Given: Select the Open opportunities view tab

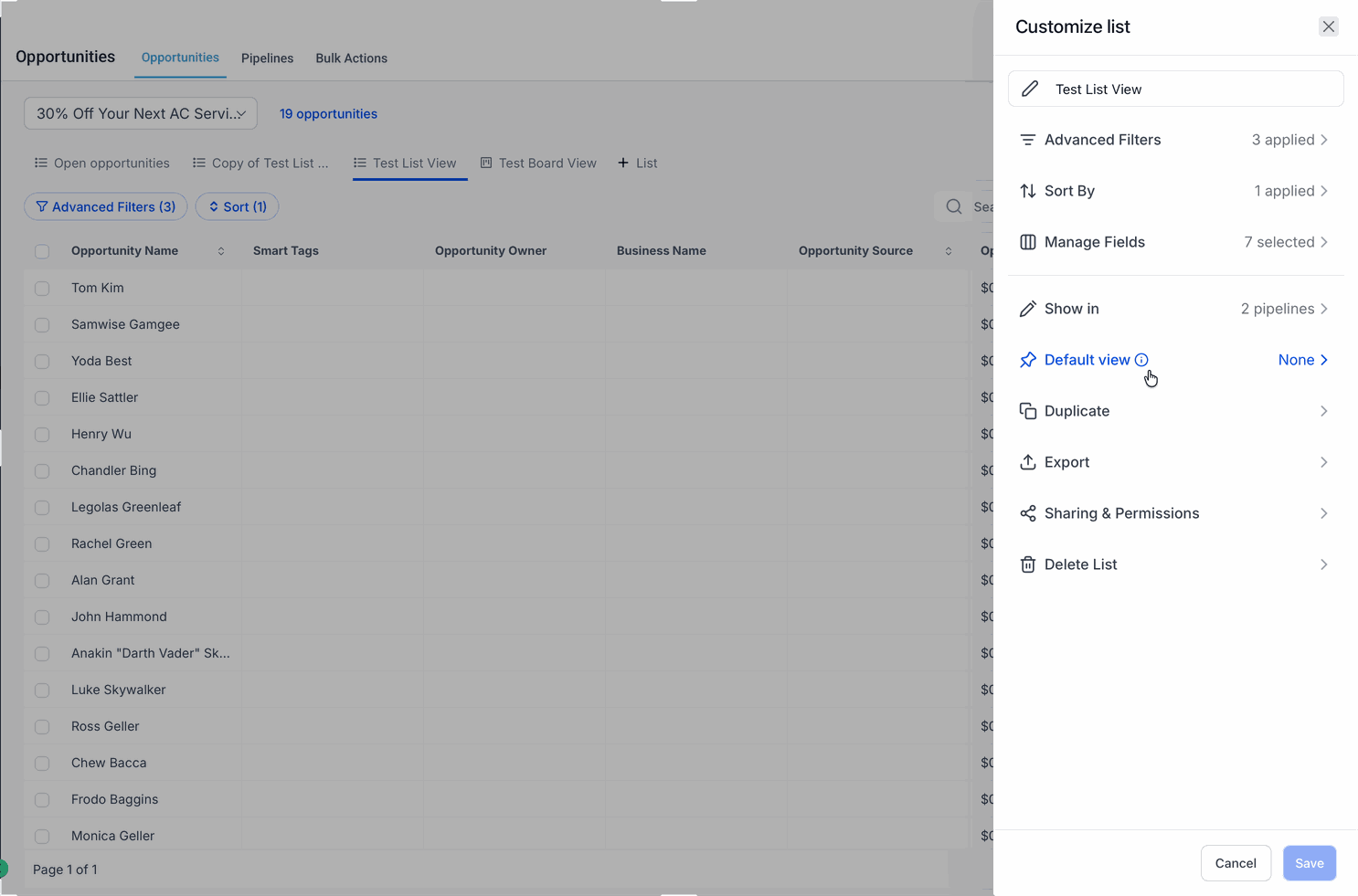Looking at the screenshot, I should pyautogui.click(x=102, y=163).
